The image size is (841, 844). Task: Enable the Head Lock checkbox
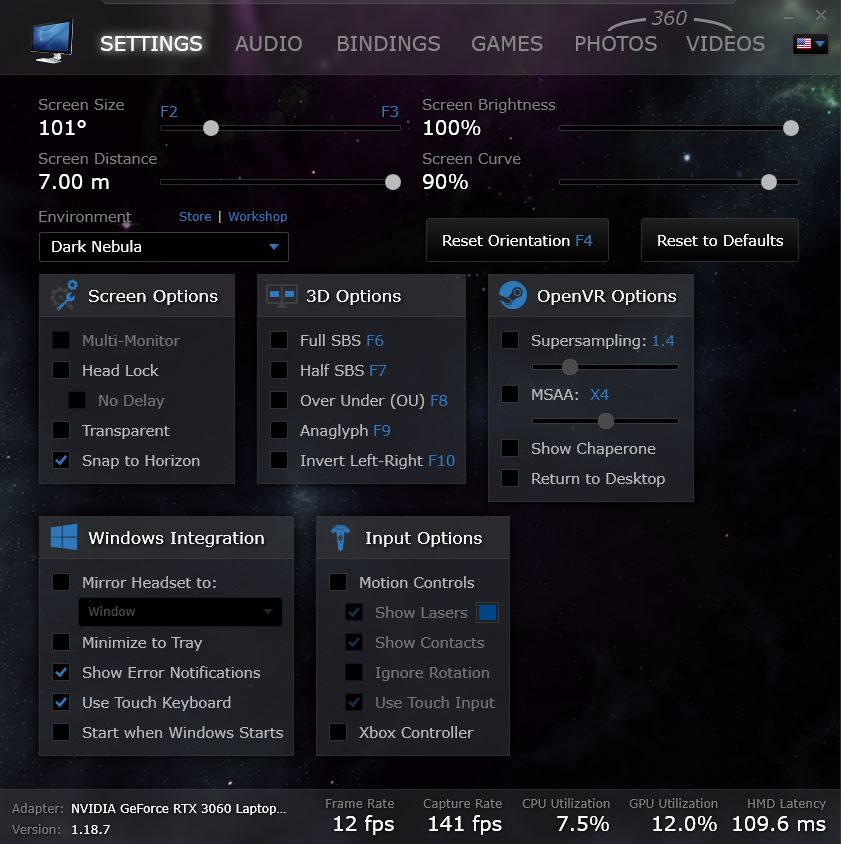pyautogui.click(x=61, y=370)
